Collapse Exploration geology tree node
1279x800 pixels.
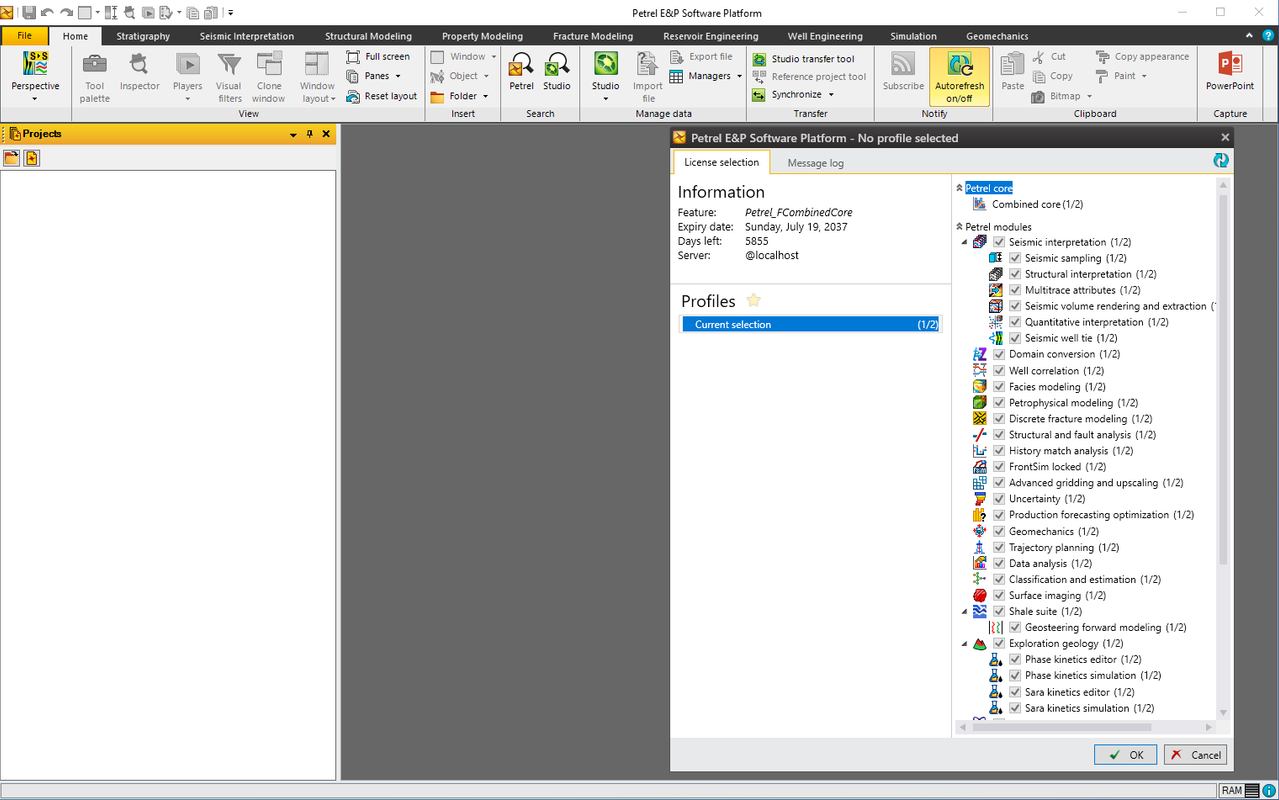point(964,643)
